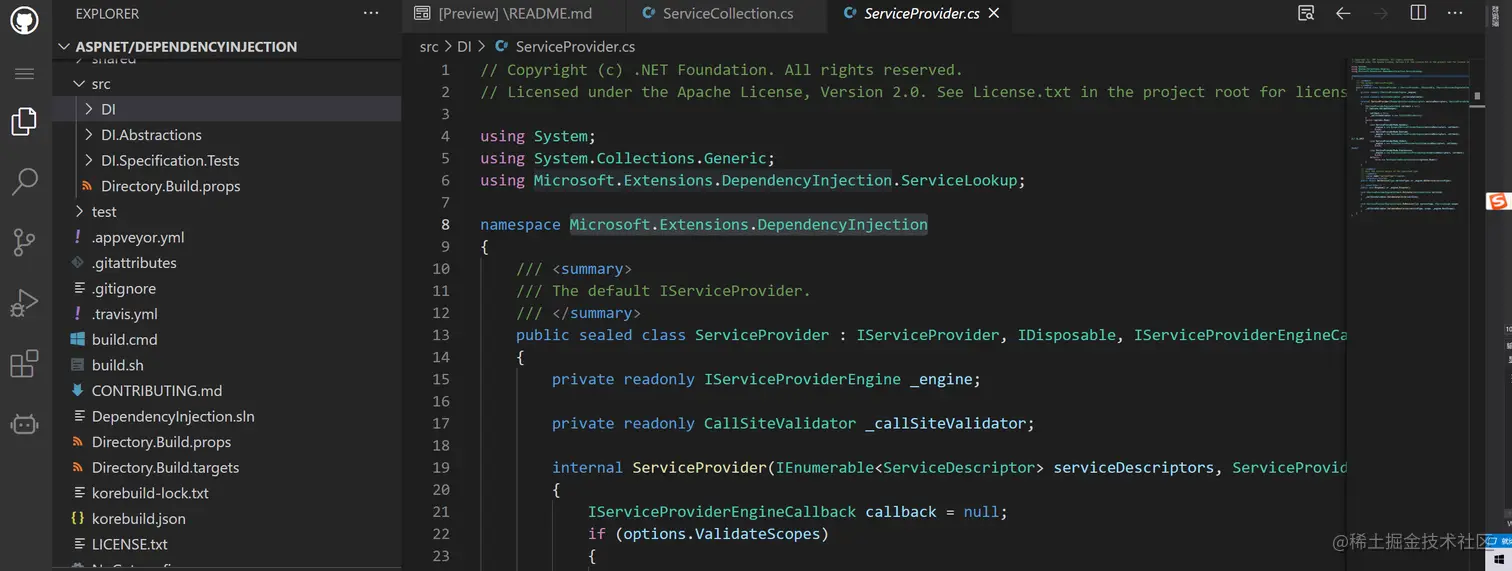Screen dimensions: 1512x571
Task: Open the Search view in the activity bar
Action: tap(24, 181)
